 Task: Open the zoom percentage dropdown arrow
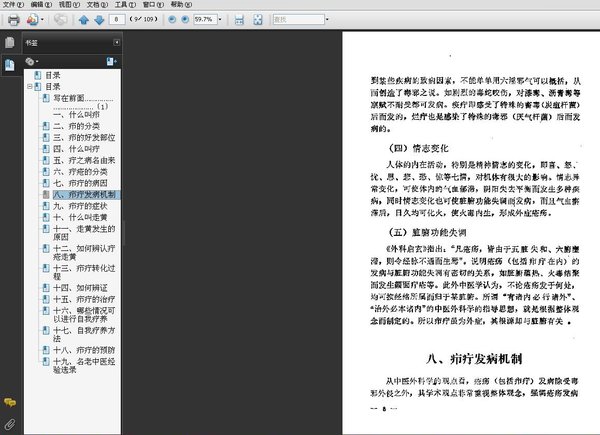click(220, 19)
